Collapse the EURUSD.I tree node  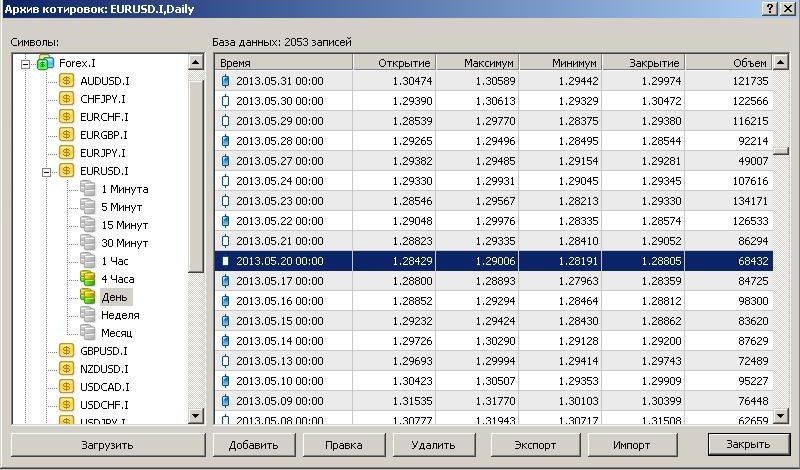coord(46,172)
